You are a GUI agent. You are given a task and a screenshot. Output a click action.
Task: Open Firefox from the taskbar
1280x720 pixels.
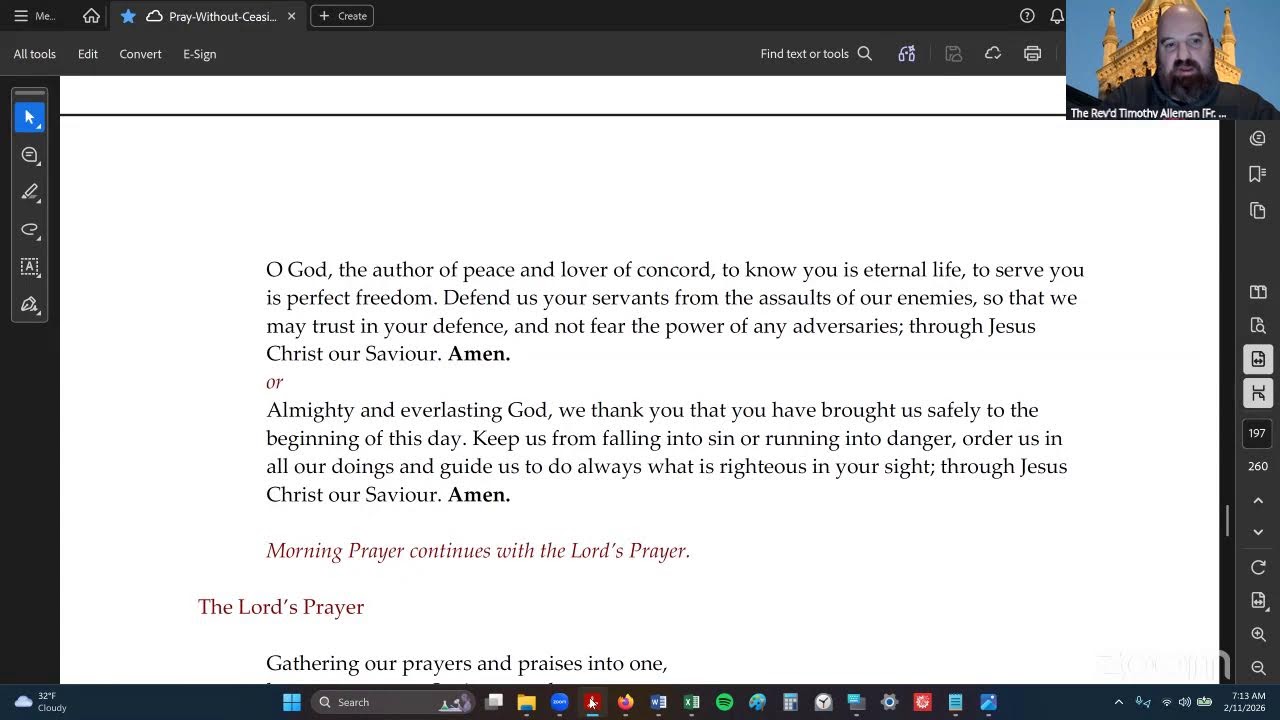click(625, 702)
